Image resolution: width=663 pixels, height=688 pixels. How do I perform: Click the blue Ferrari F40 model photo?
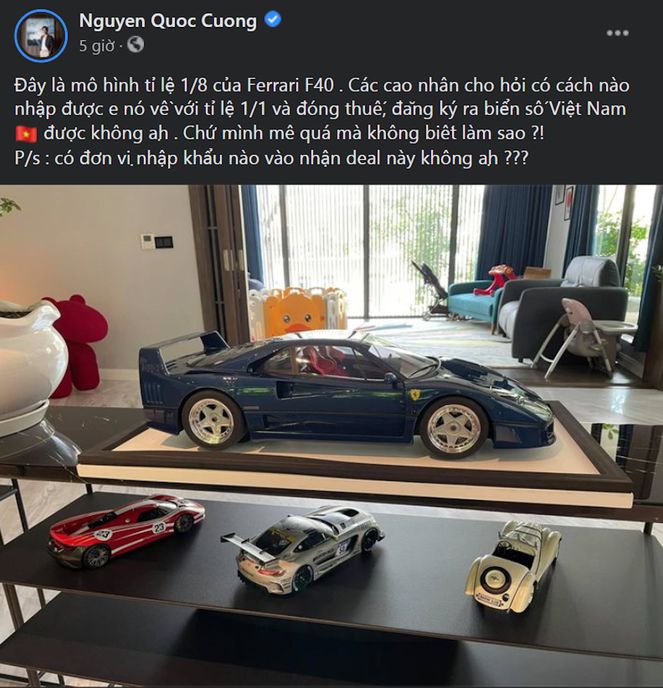coord(347,392)
